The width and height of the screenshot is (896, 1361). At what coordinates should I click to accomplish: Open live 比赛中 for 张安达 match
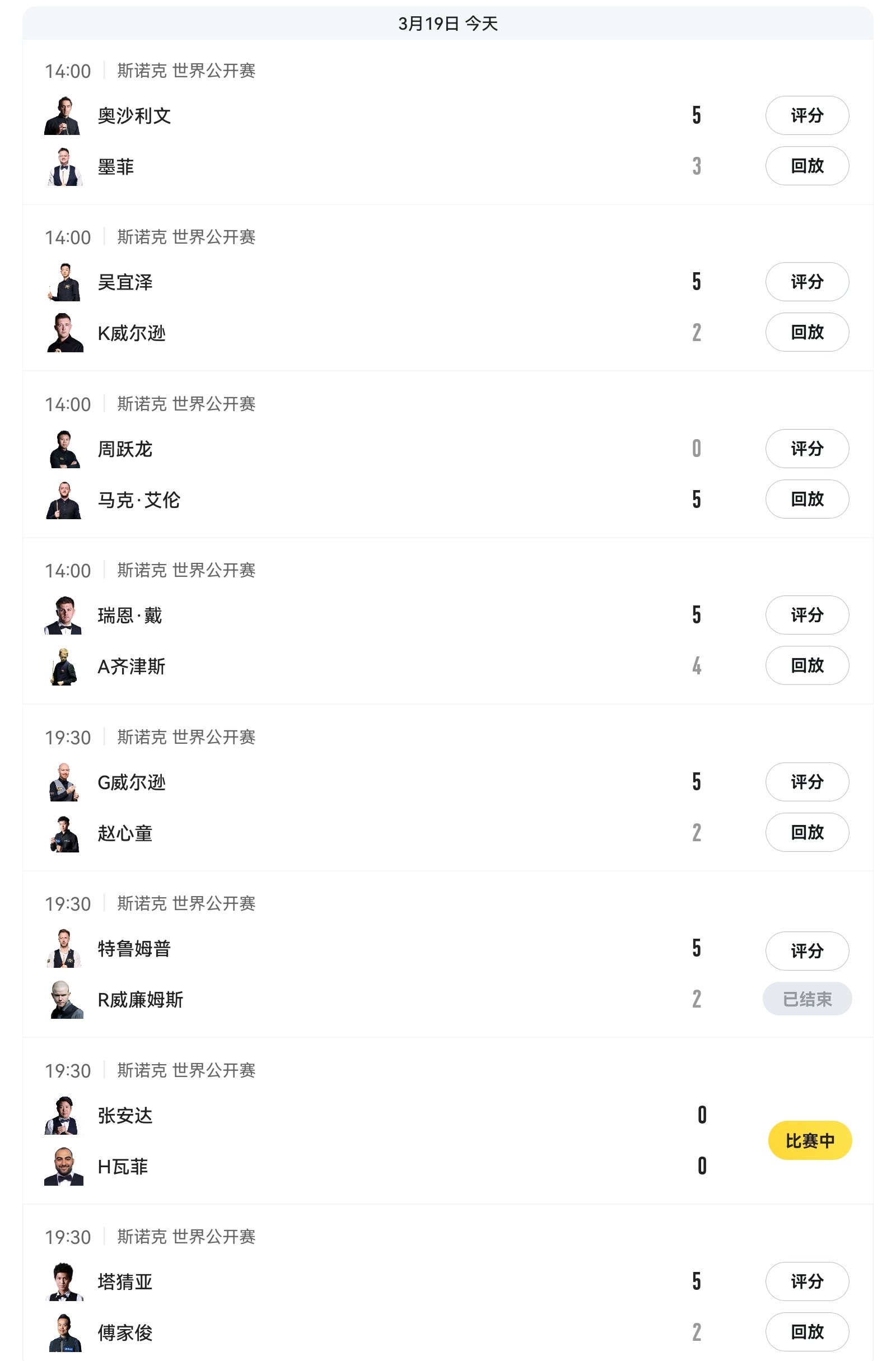[x=810, y=1141]
